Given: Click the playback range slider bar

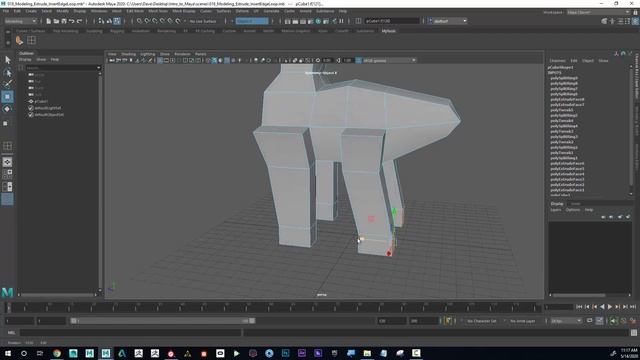Looking at the screenshot, I should (x=163, y=321).
